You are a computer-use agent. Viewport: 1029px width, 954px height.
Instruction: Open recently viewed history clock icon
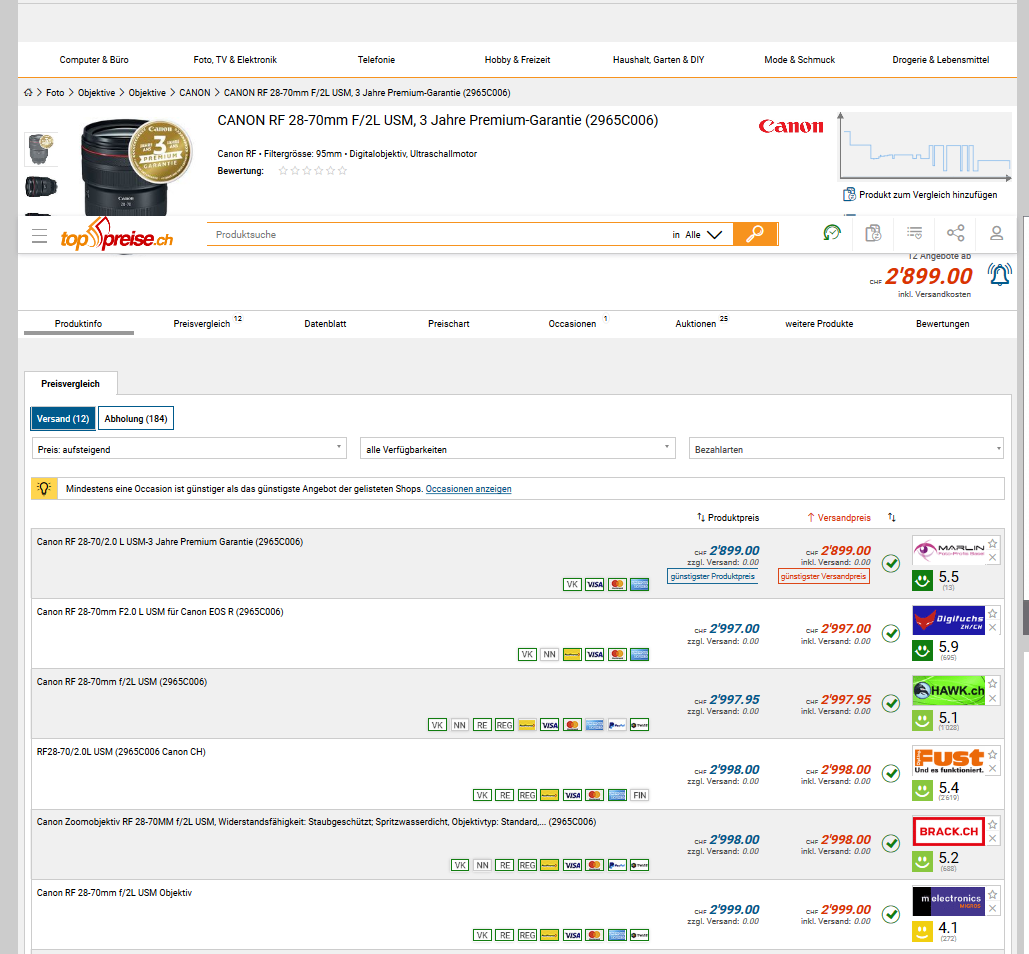[832, 233]
